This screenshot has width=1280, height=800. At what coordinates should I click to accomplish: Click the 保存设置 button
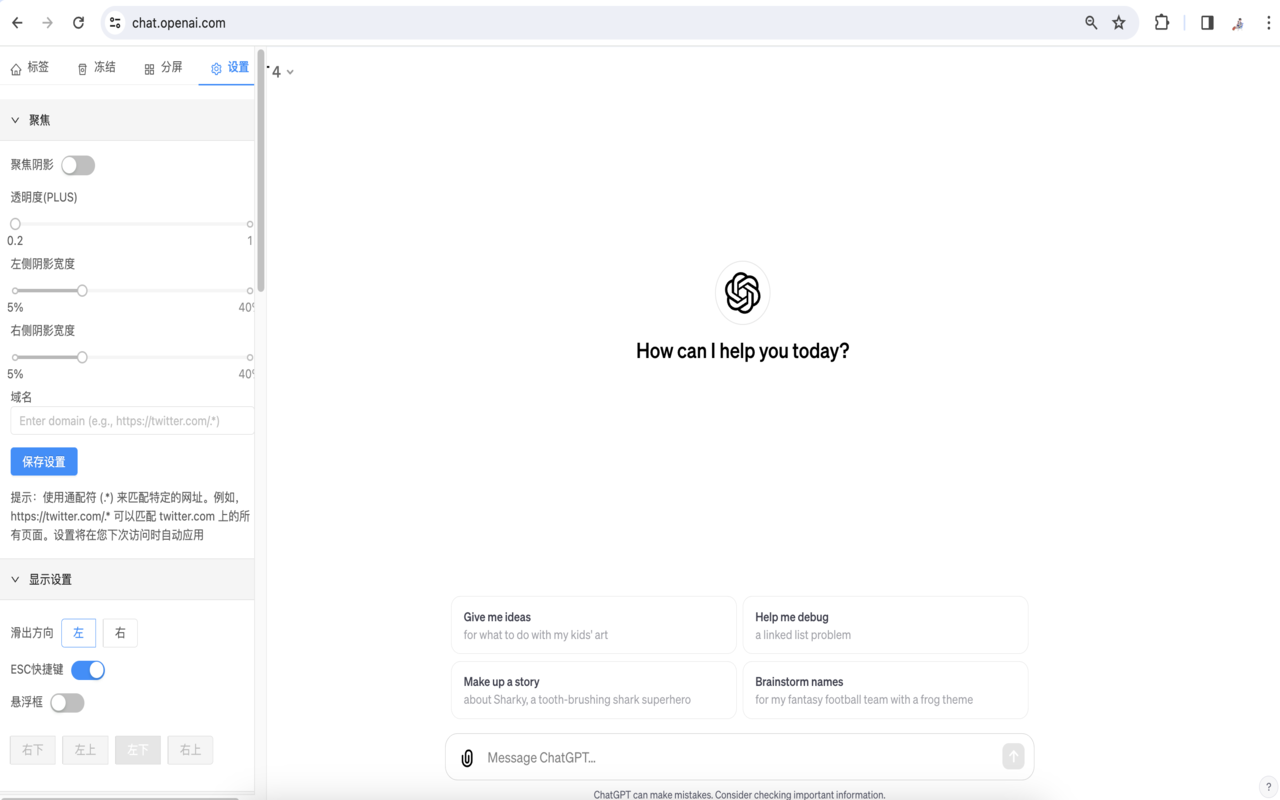point(44,462)
